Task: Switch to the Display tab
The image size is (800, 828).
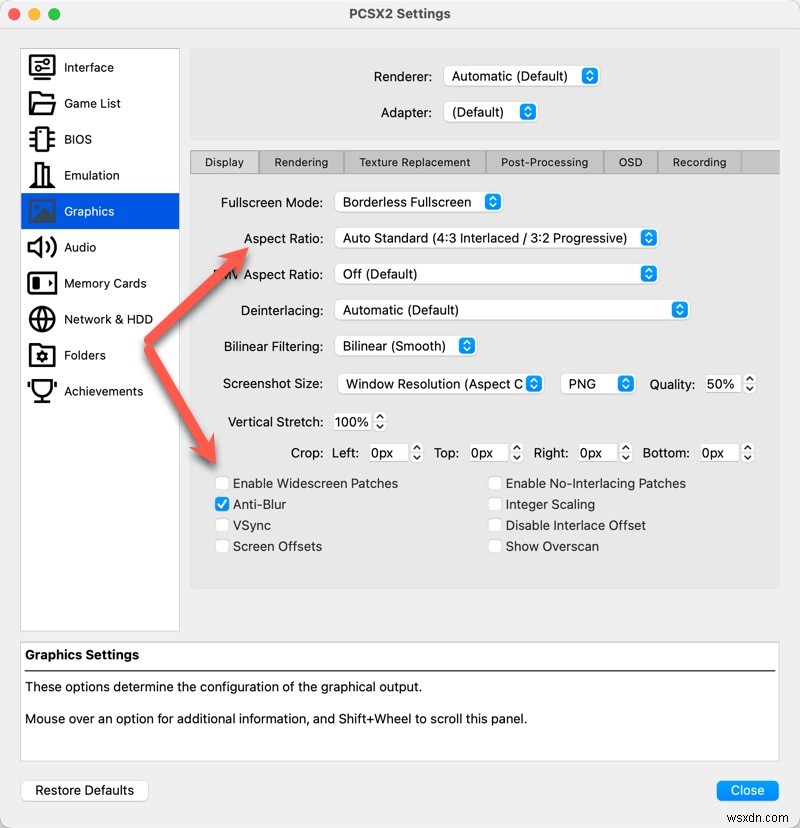Action: pos(224,162)
